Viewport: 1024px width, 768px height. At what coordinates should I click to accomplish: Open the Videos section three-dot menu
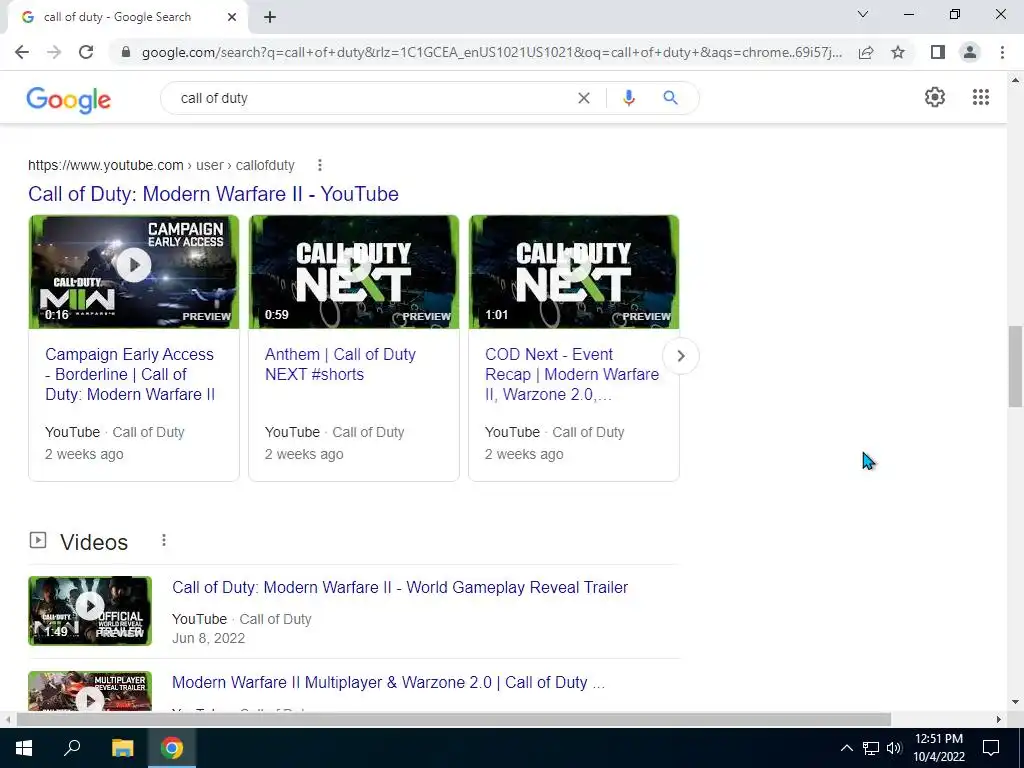(x=164, y=540)
